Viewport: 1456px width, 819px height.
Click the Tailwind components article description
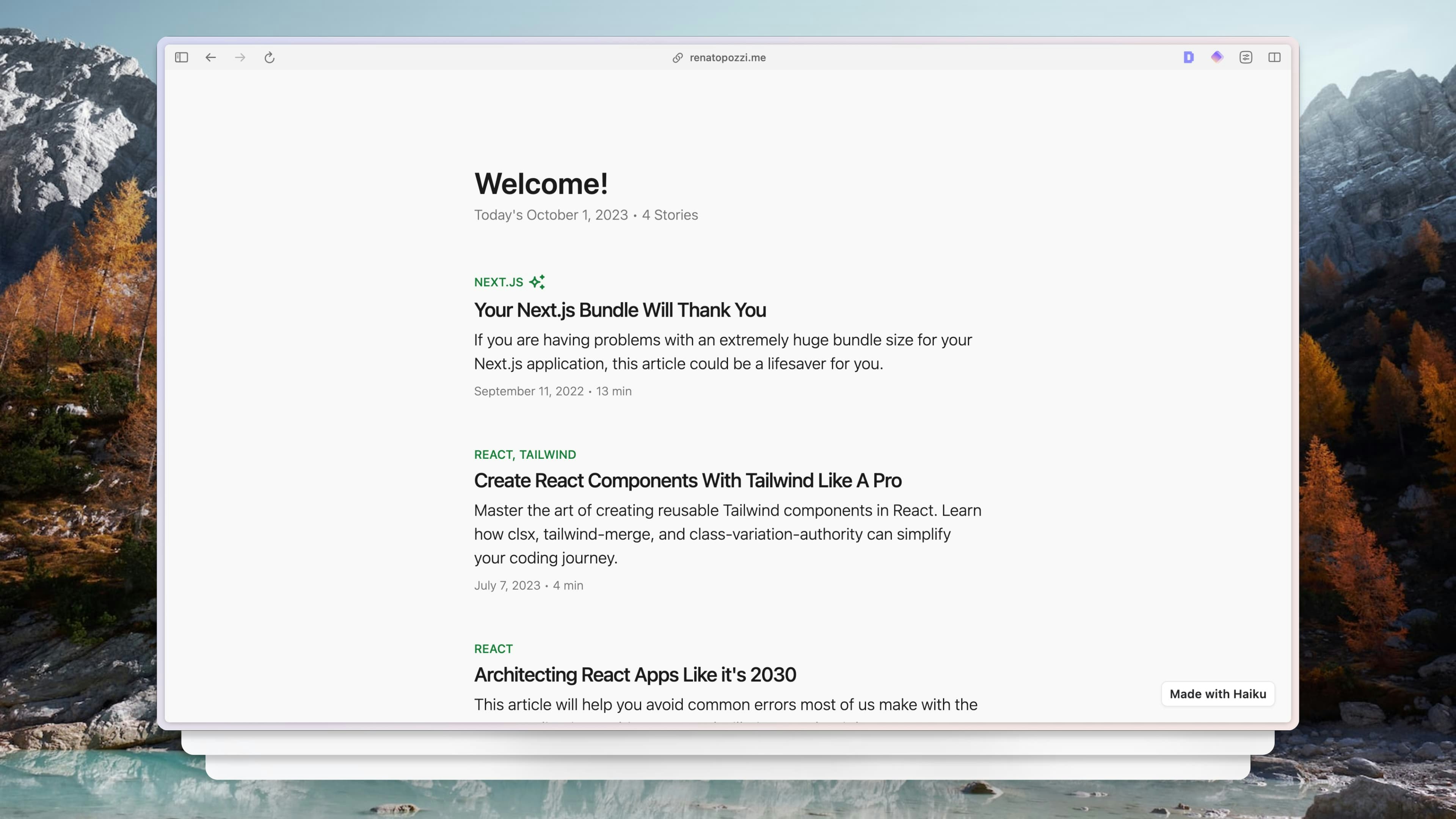(728, 534)
